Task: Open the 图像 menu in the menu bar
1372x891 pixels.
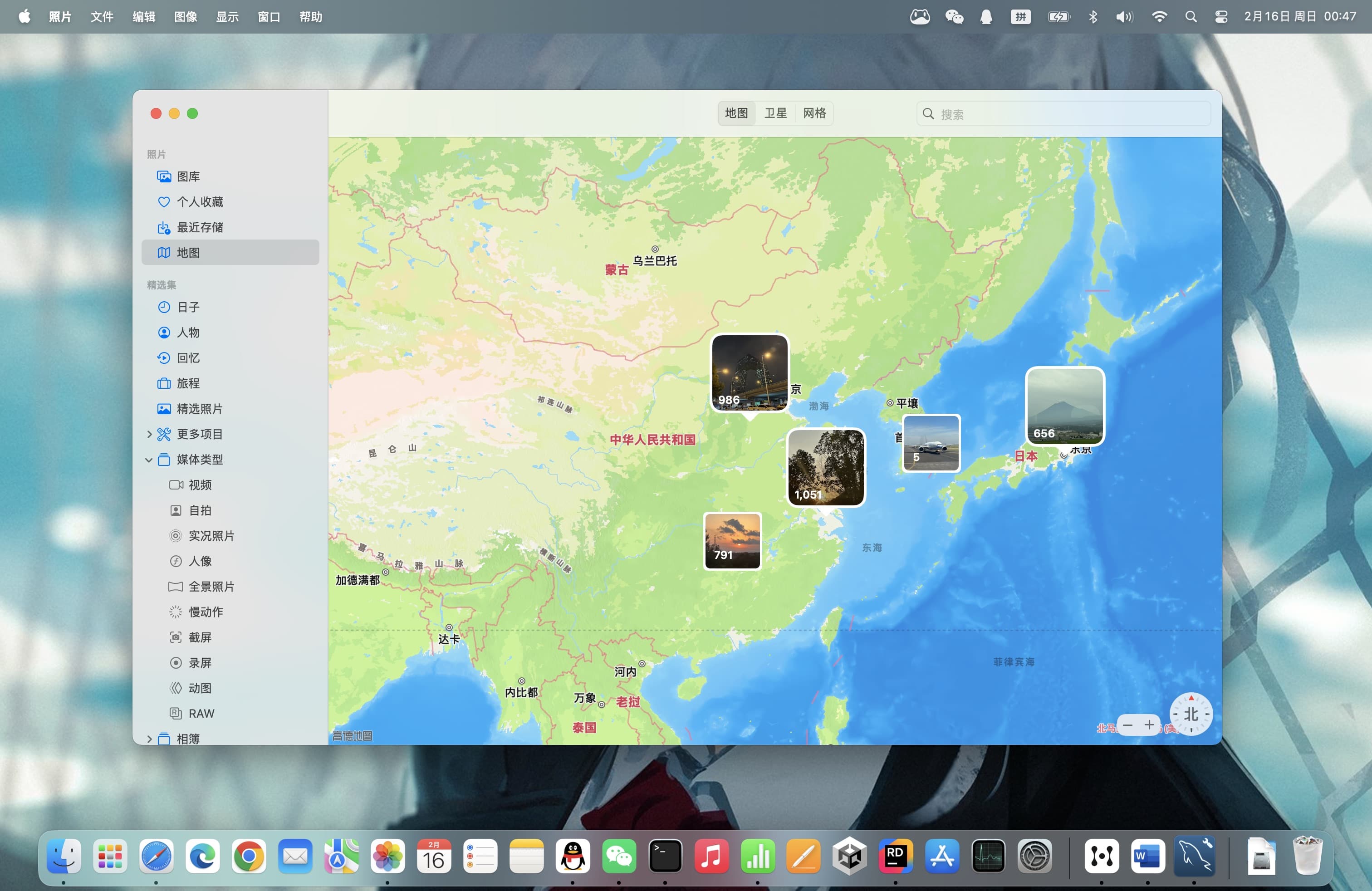Action: coord(186,17)
